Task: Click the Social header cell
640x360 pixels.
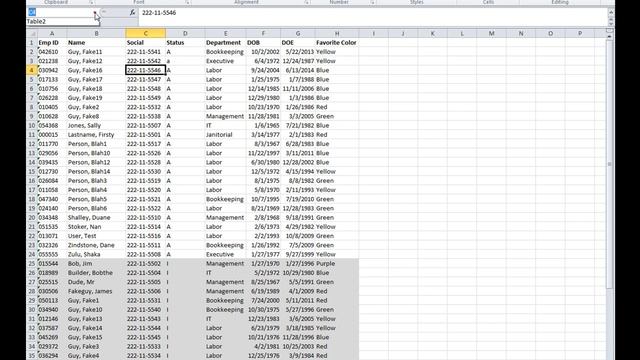Action: (145, 42)
